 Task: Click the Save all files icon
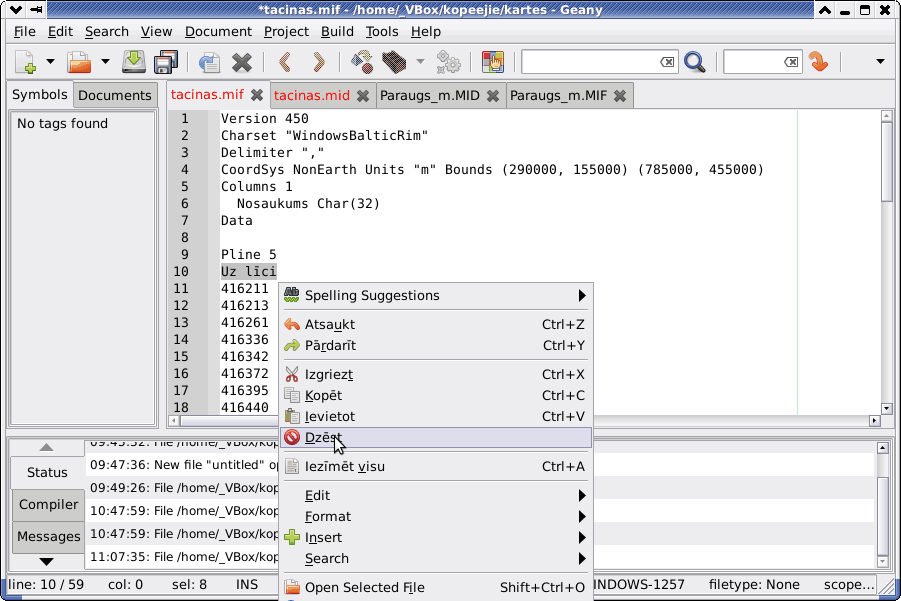166,62
